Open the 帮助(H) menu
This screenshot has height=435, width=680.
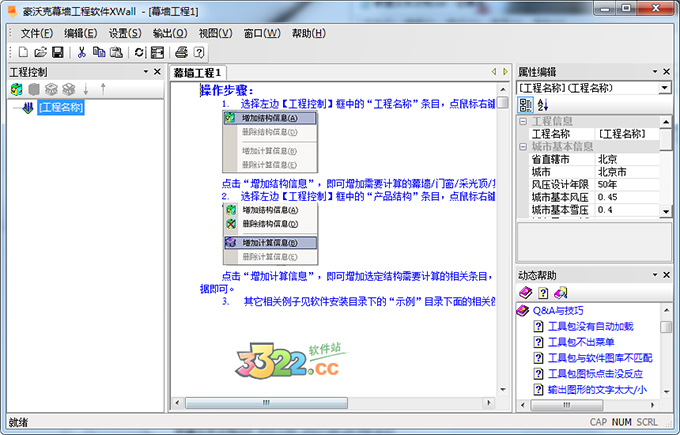coord(308,33)
